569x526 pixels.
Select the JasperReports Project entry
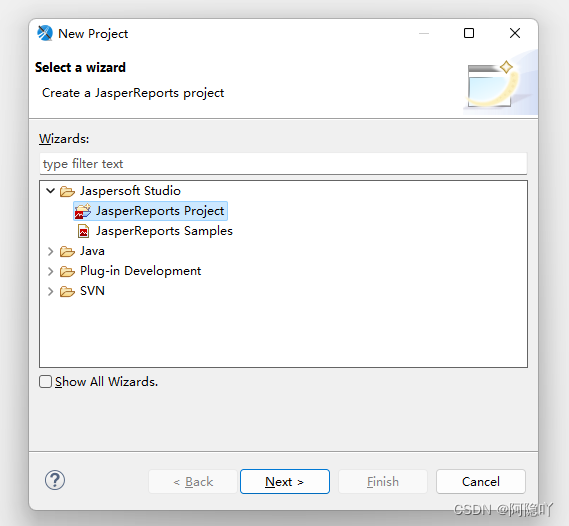click(x=150, y=211)
